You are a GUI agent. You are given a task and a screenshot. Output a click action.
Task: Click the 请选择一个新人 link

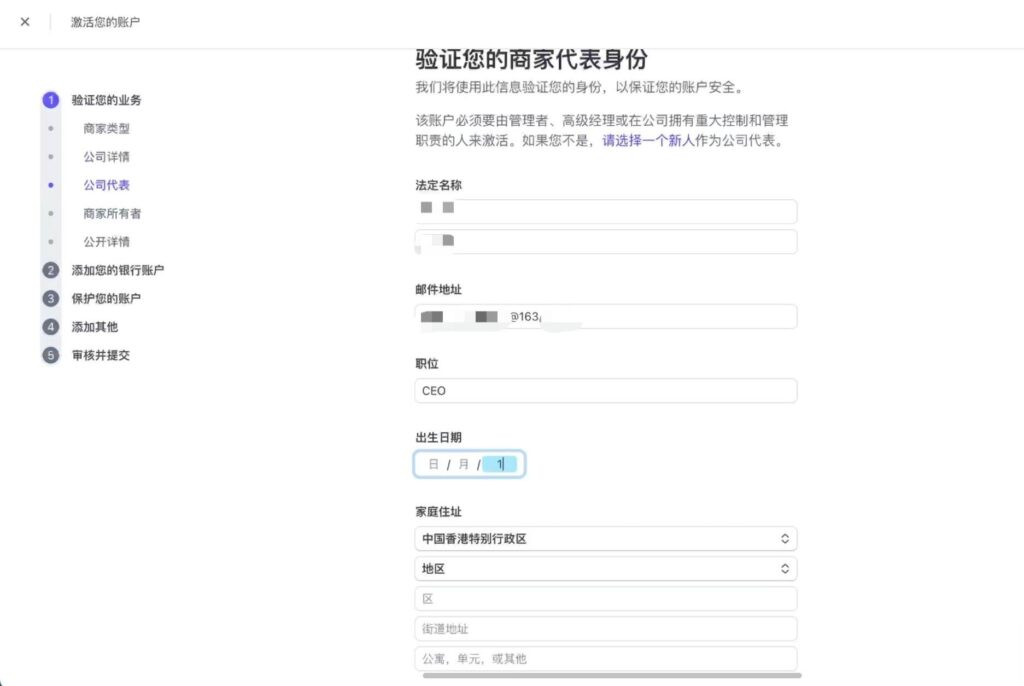click(x=648, y=141)
